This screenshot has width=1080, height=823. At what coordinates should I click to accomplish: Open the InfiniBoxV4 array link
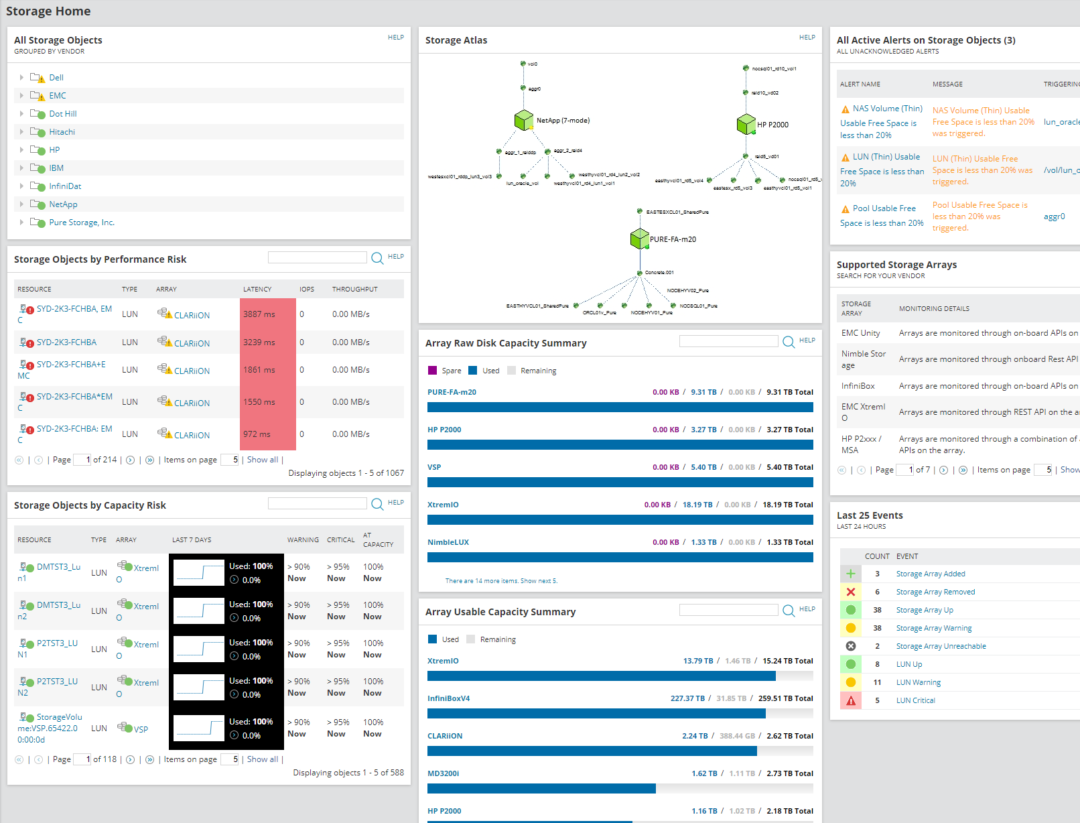448,698
